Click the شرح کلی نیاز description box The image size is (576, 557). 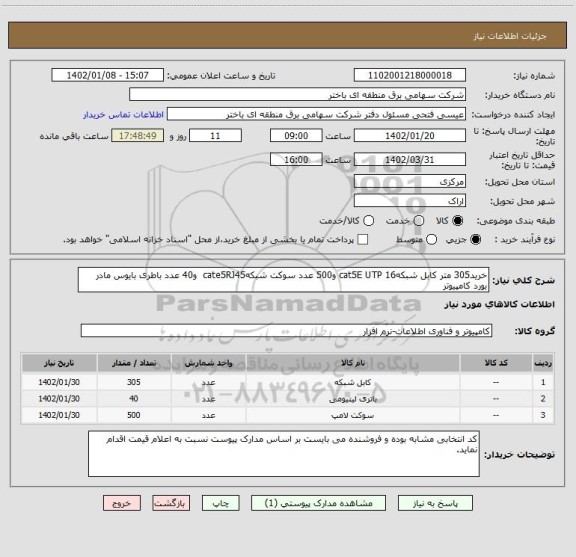[x=283, y=280]
